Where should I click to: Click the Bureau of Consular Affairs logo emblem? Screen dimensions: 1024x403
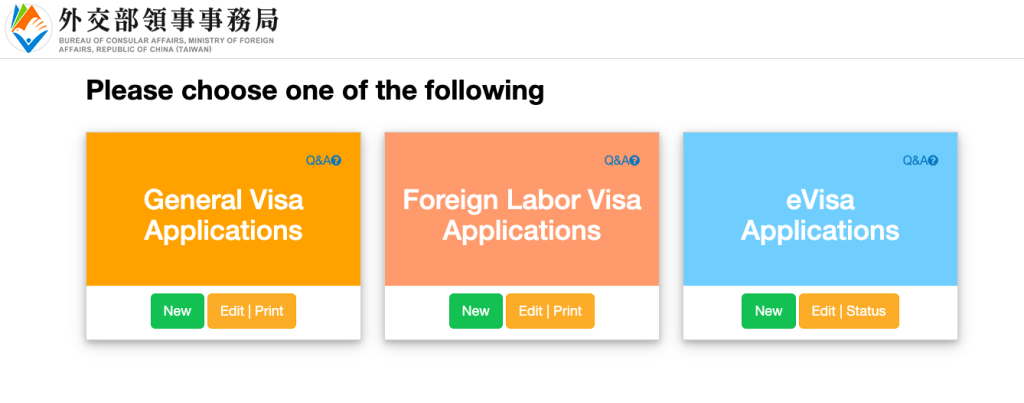coord(28,28)
